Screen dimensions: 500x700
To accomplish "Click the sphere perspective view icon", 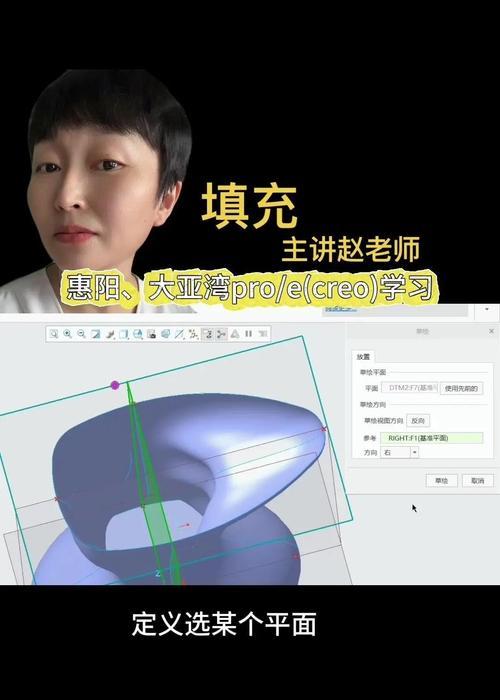I will tap(166, 334).
